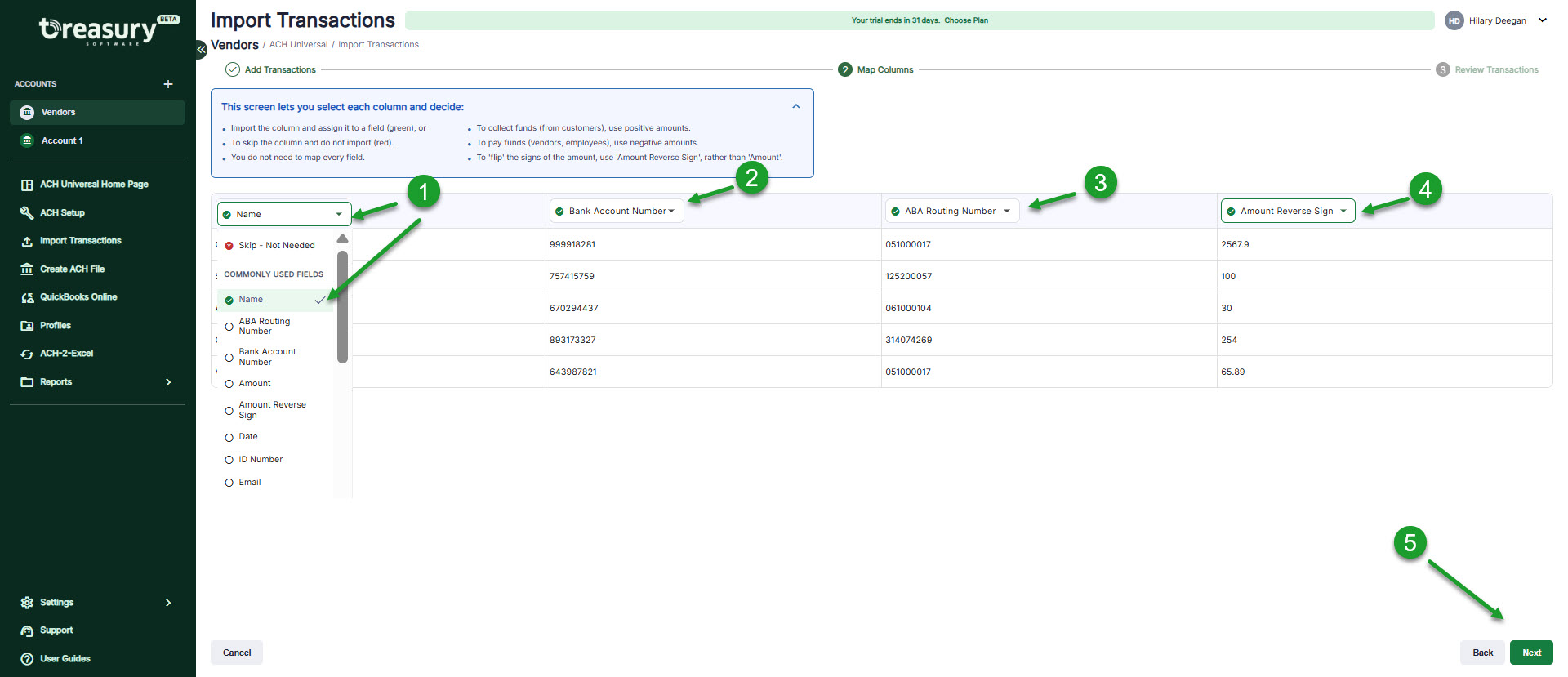Add a new account with plus icon
This screenshot has width=1568, height=677.
[168, 84]
